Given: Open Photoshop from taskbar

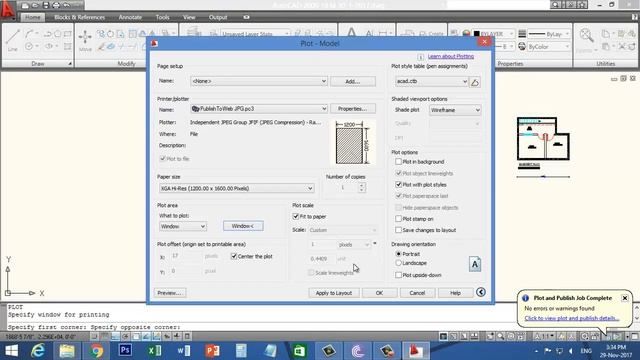Looking at the screenshot, I should coord(125,350).
